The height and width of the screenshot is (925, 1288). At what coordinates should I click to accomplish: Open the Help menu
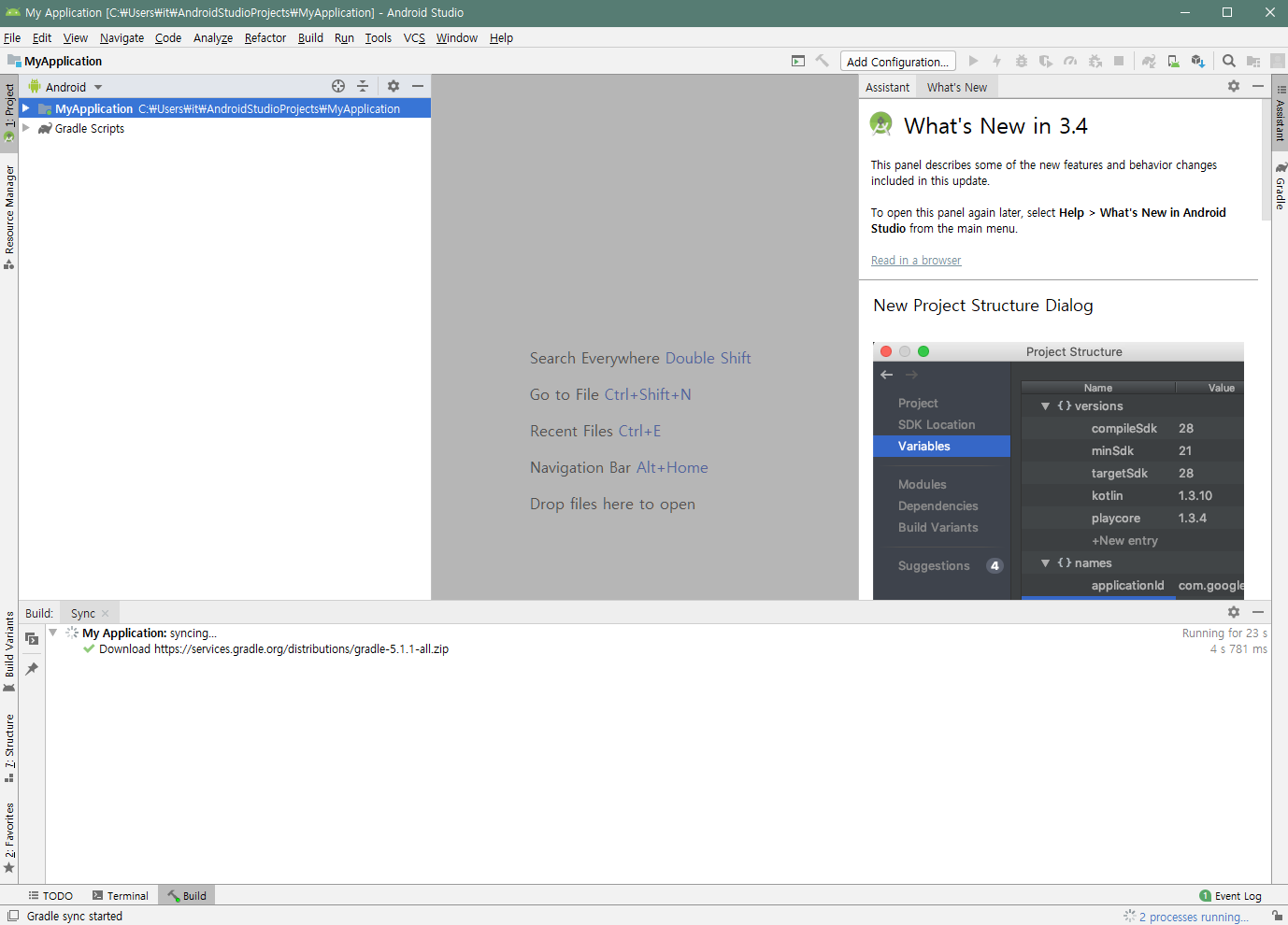click(x=501, y=37)
